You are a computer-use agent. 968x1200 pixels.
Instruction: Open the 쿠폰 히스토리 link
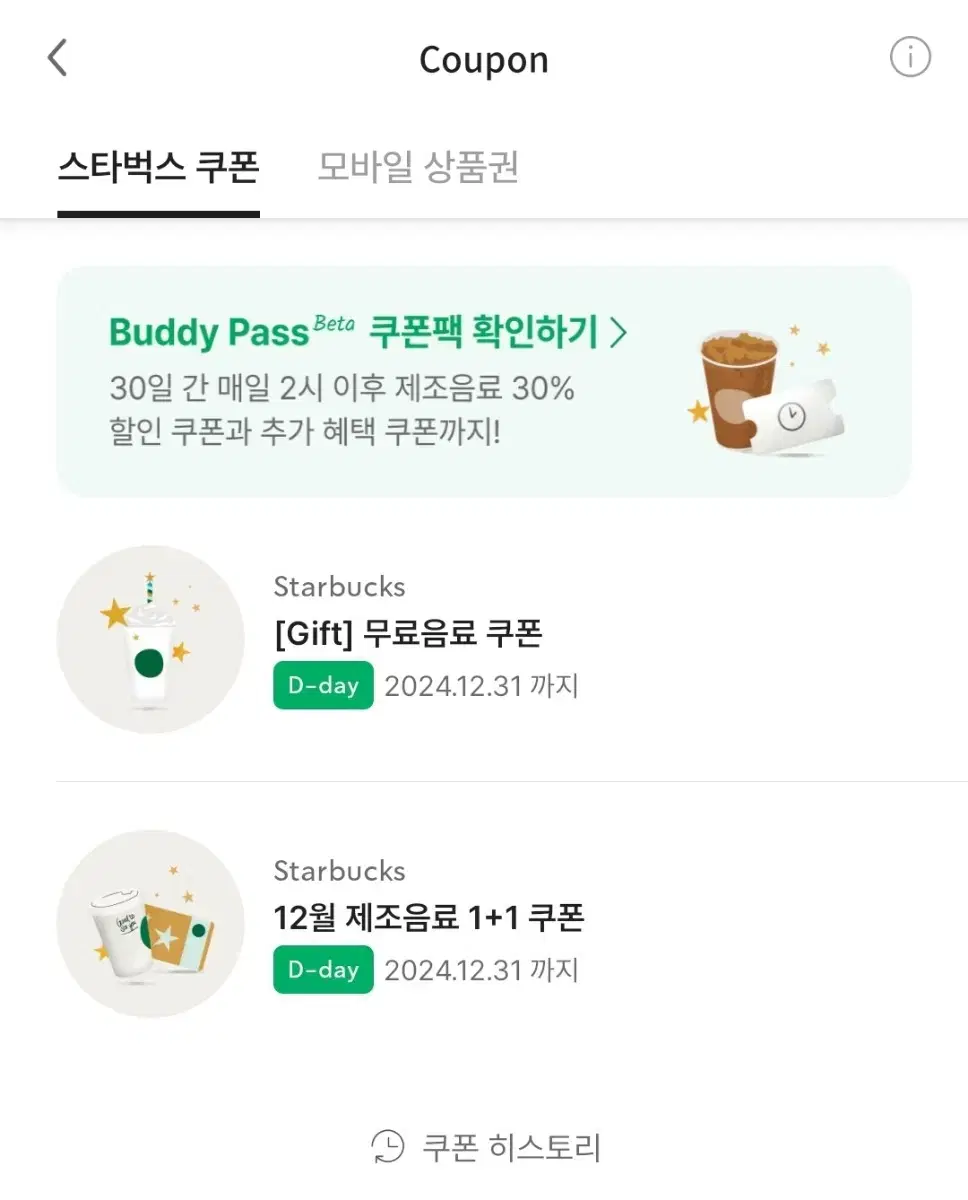coord(486,1146)
